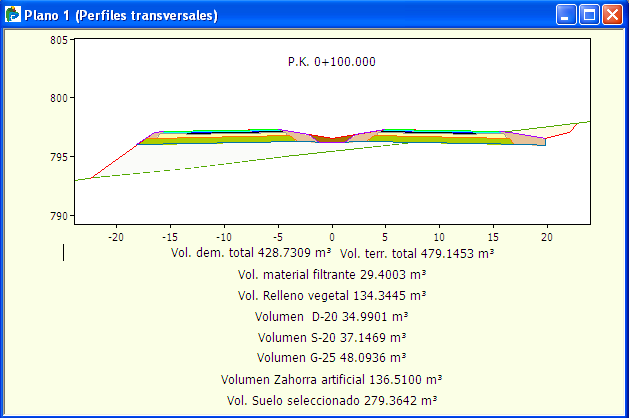629x418 pixels.
Task: Minimize the Plano 1 window
Action: click(x=567, y=16)
